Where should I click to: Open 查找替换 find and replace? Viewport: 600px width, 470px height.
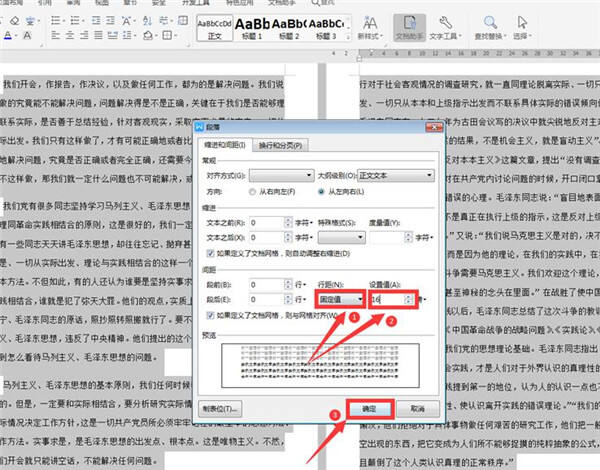point(490,28)
